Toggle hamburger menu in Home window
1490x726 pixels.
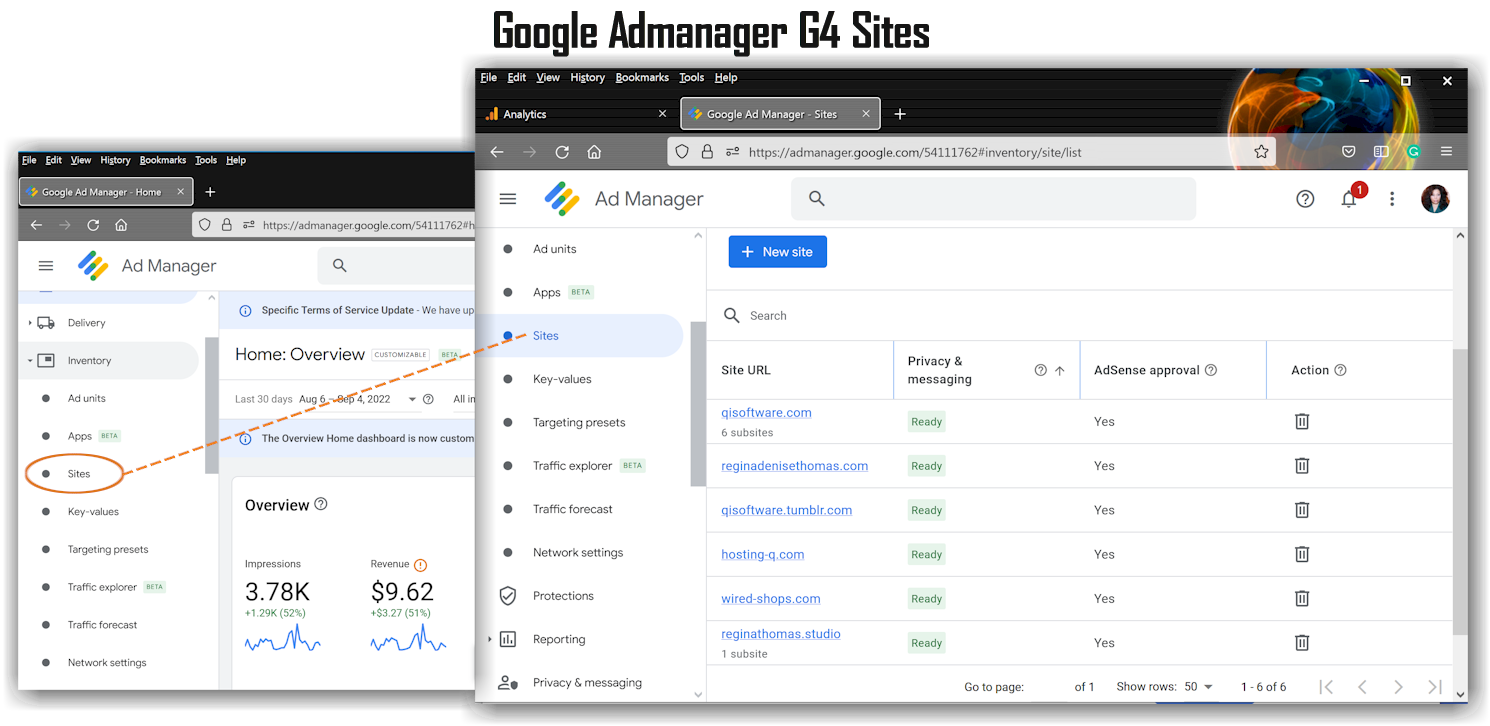45,265
